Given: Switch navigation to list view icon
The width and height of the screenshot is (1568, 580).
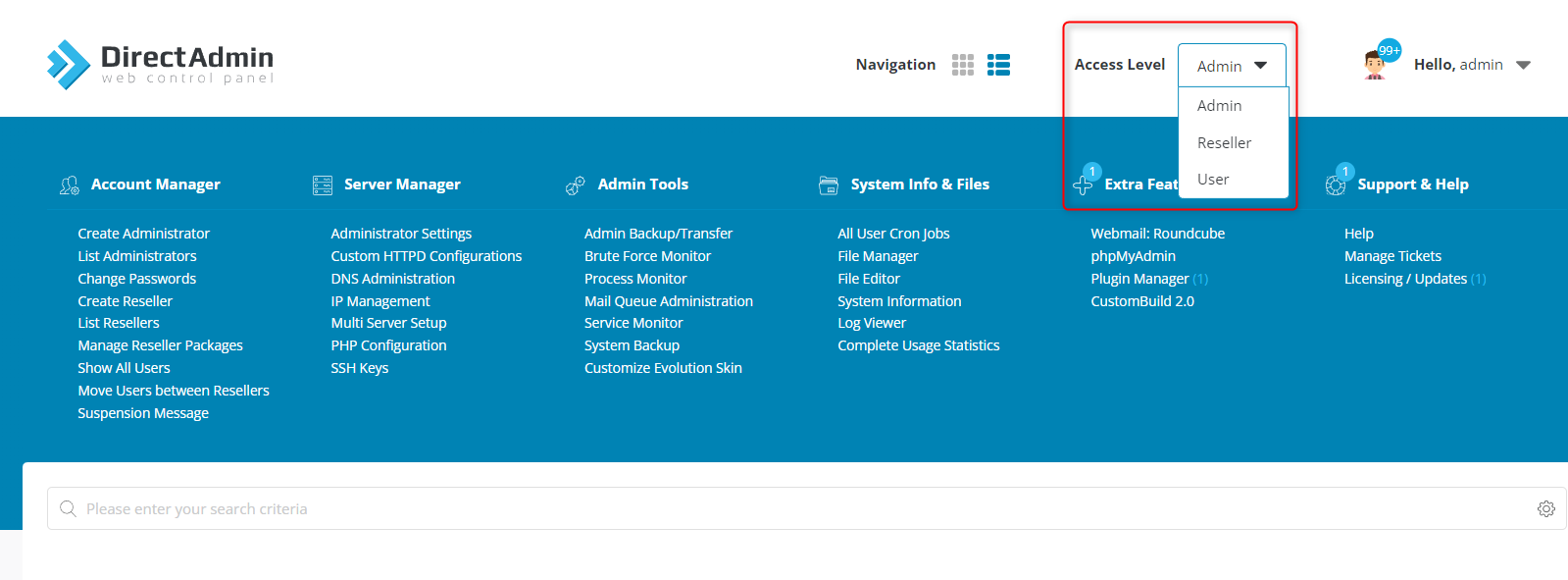Looking at the screenshot, I should click(x=998, y=65).
